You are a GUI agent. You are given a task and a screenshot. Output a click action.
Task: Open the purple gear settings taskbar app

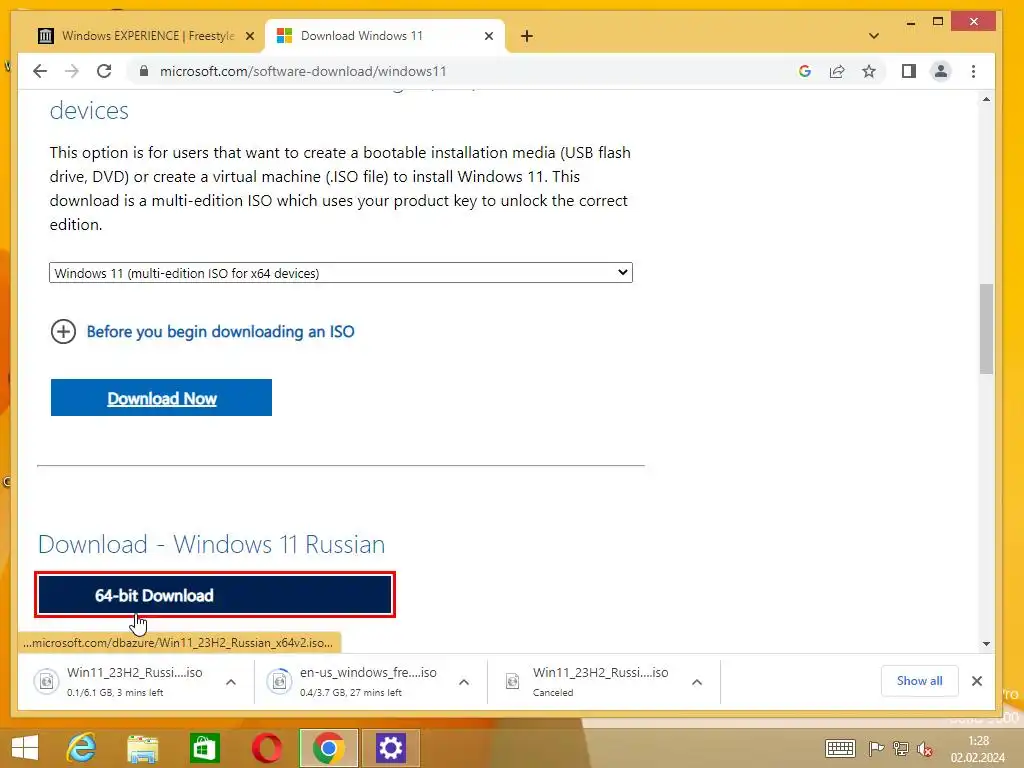pyautogui.click(x=391, y=748)
